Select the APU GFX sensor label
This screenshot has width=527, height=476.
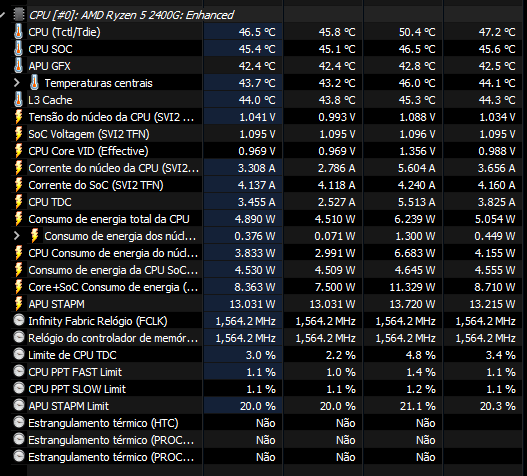(x=49, y=66)
